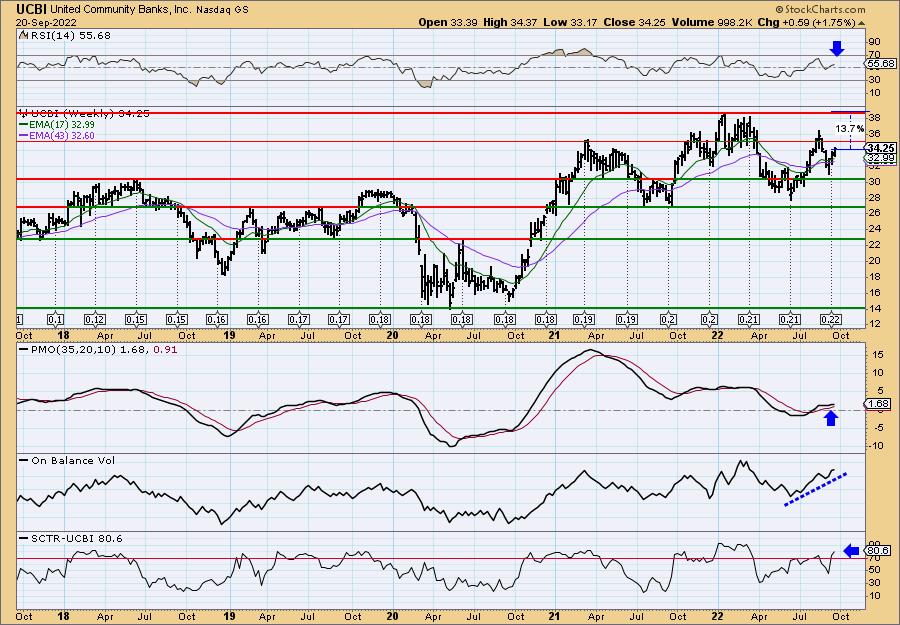Click the 55.68 RSI value tag on the right axis
The image size is (900, 625).
click(x=881, y=64)
